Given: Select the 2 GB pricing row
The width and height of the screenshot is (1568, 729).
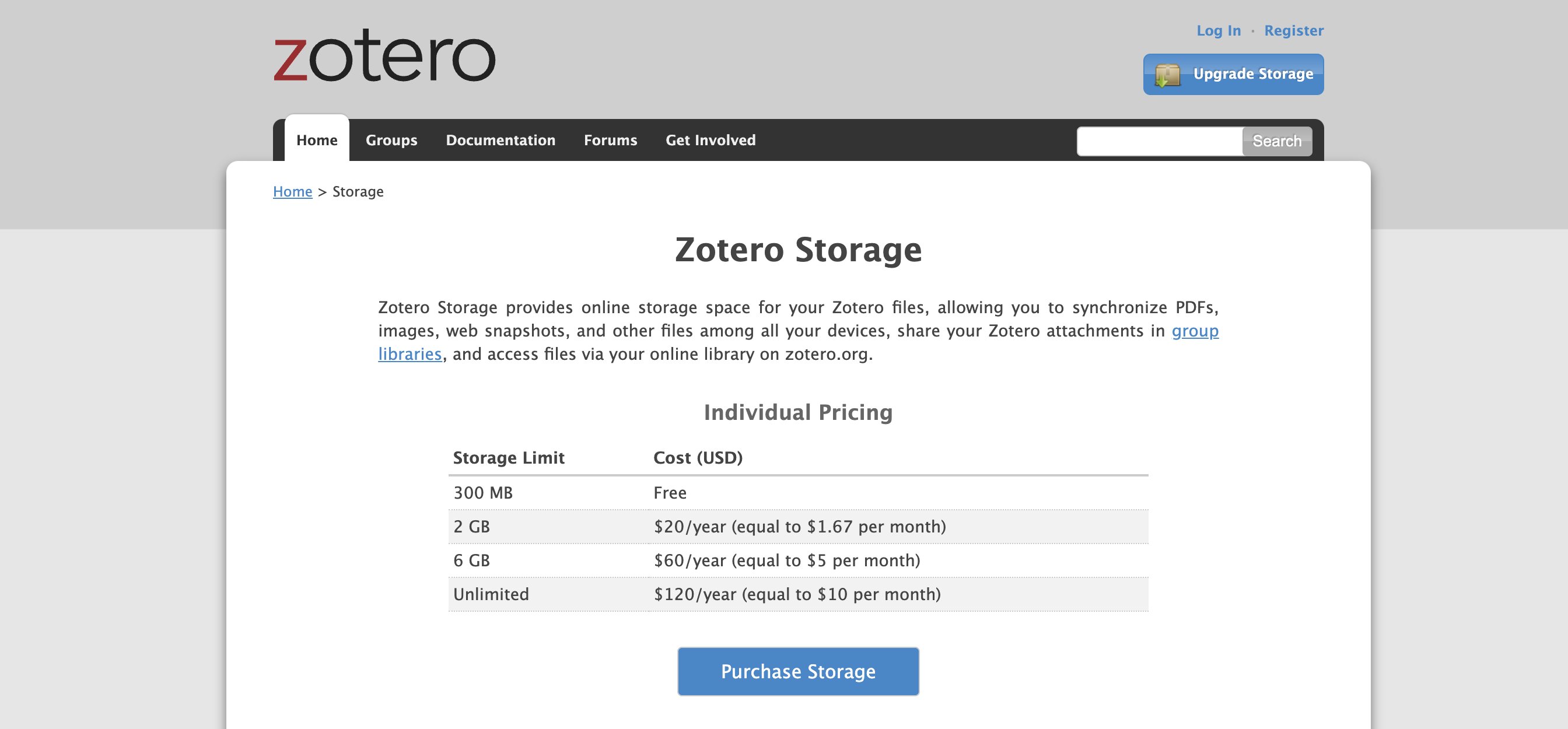Looking at the screenshot, I should (x=798, y=527).
